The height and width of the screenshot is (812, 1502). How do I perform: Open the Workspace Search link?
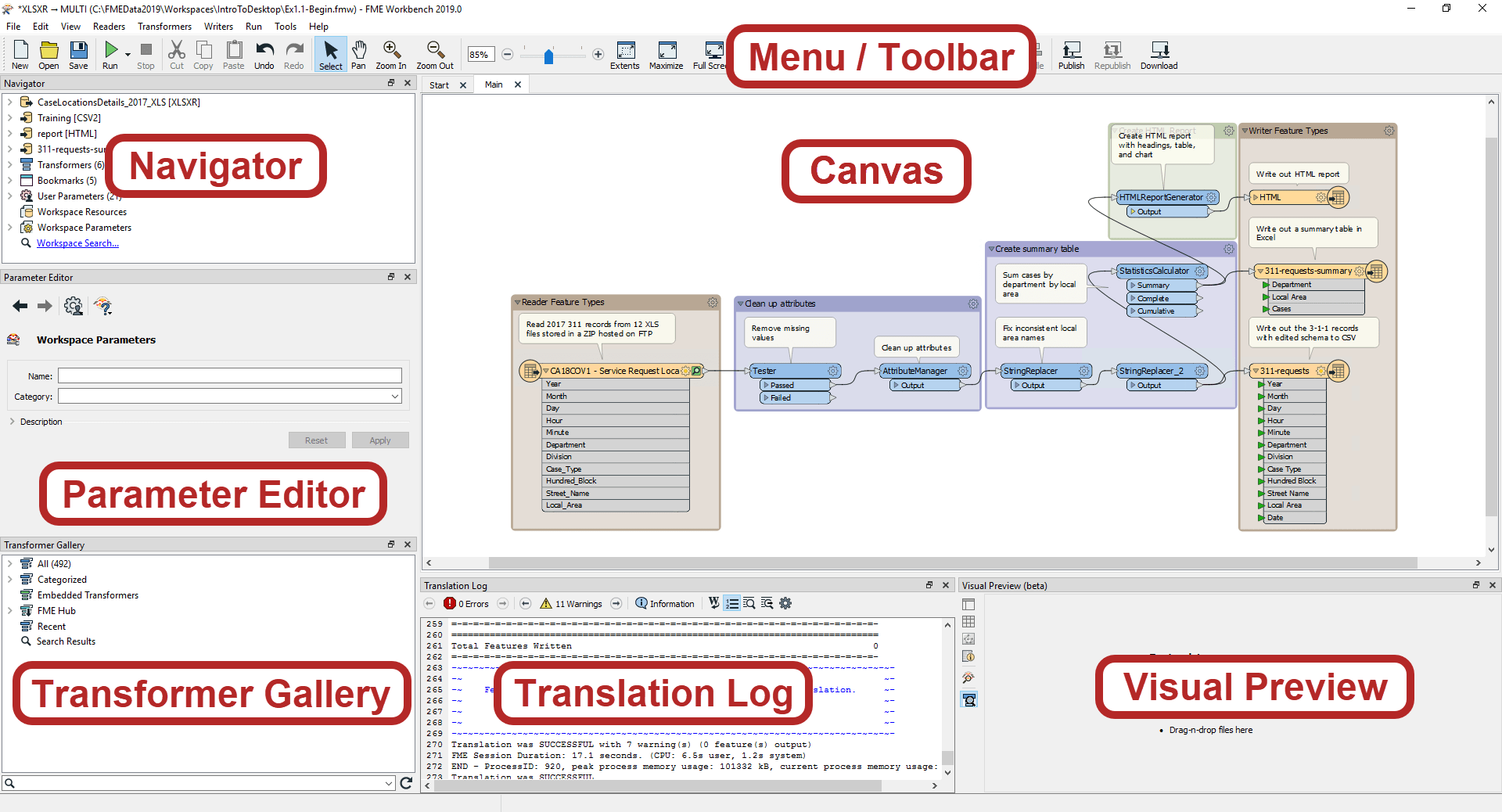[x=77, y=243]
